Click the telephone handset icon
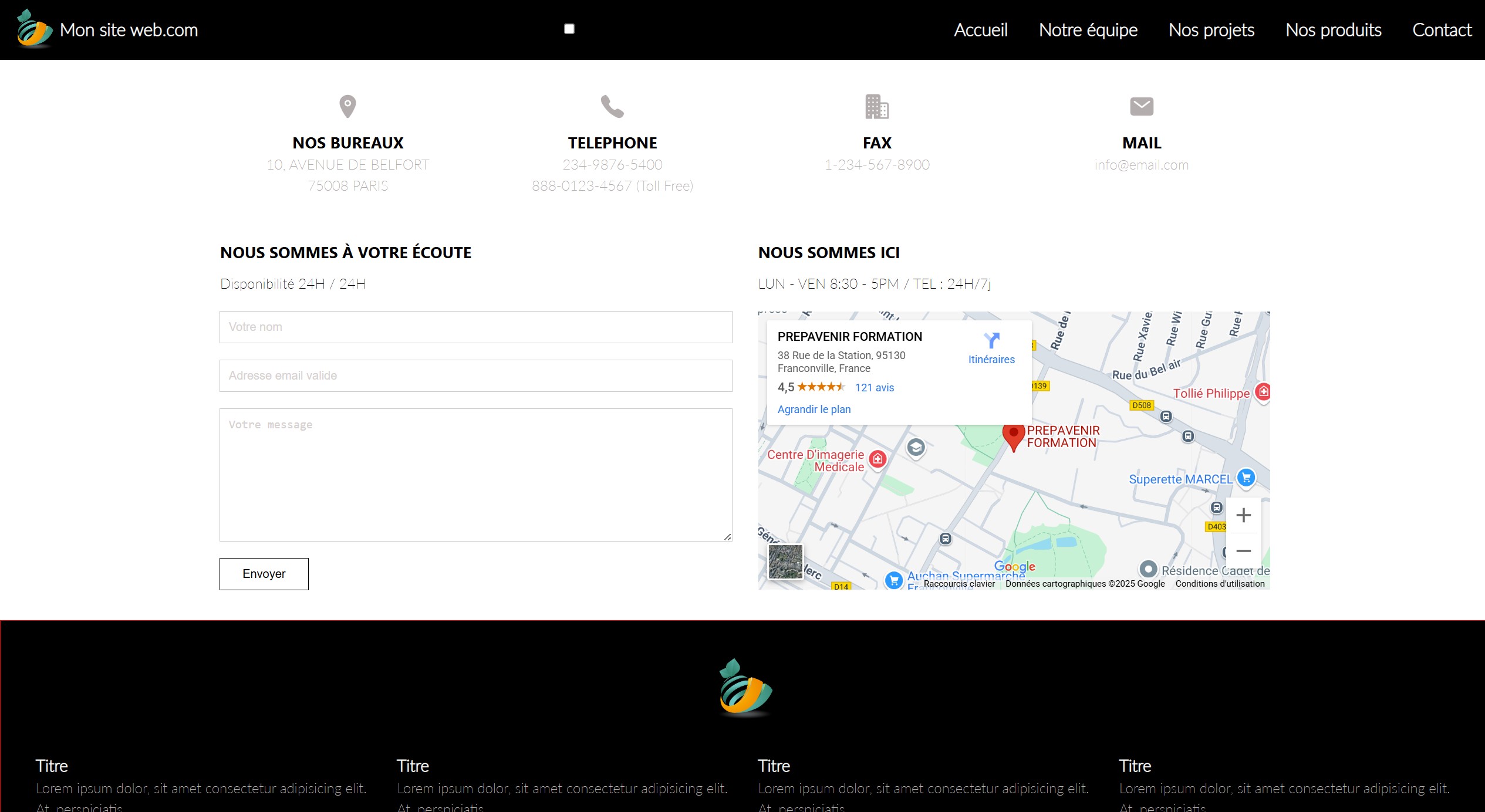Viewport: 1485px width, 812px height. (x=612, y=107)
